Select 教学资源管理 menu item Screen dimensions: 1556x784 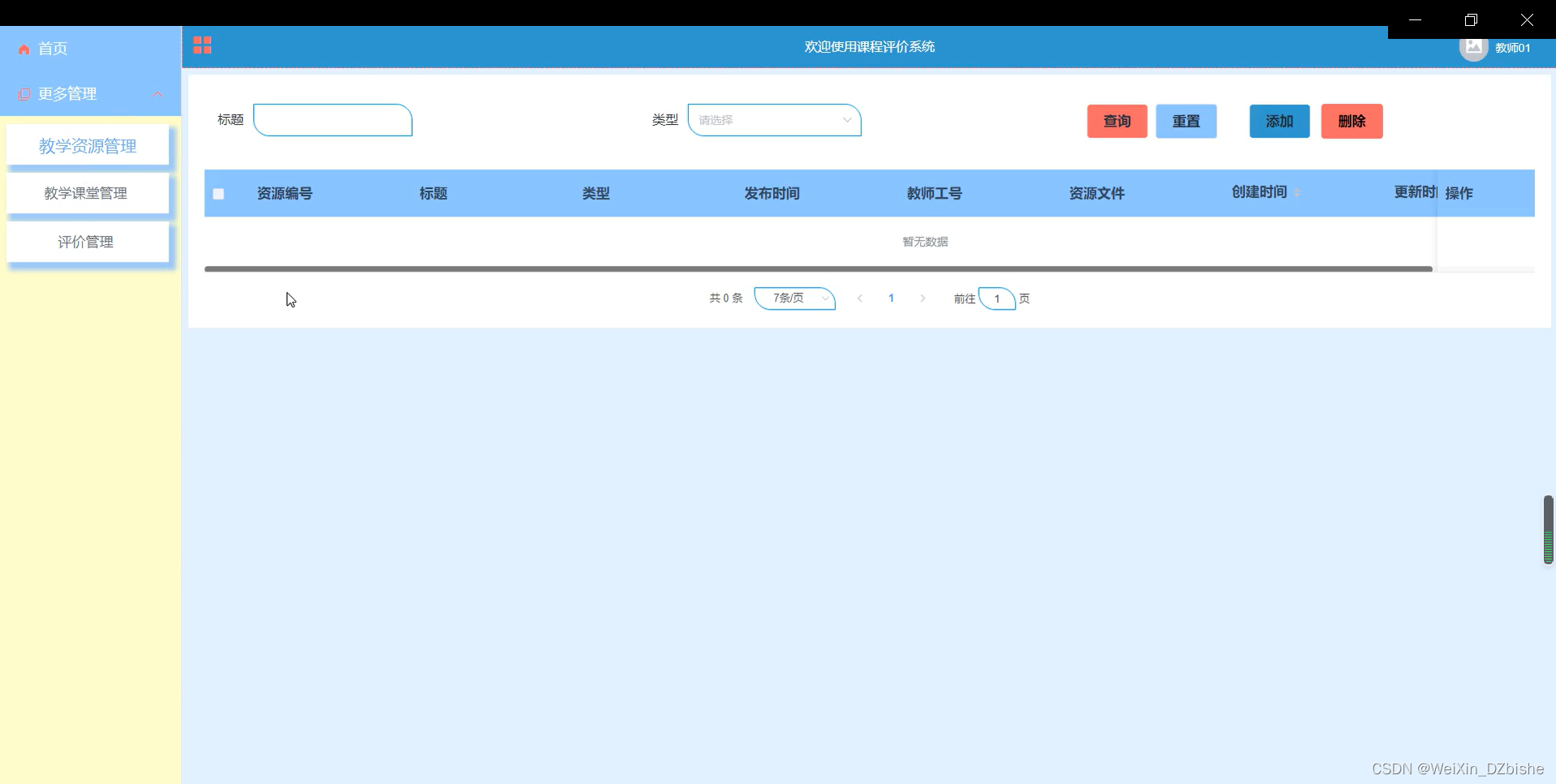point(88,146)
